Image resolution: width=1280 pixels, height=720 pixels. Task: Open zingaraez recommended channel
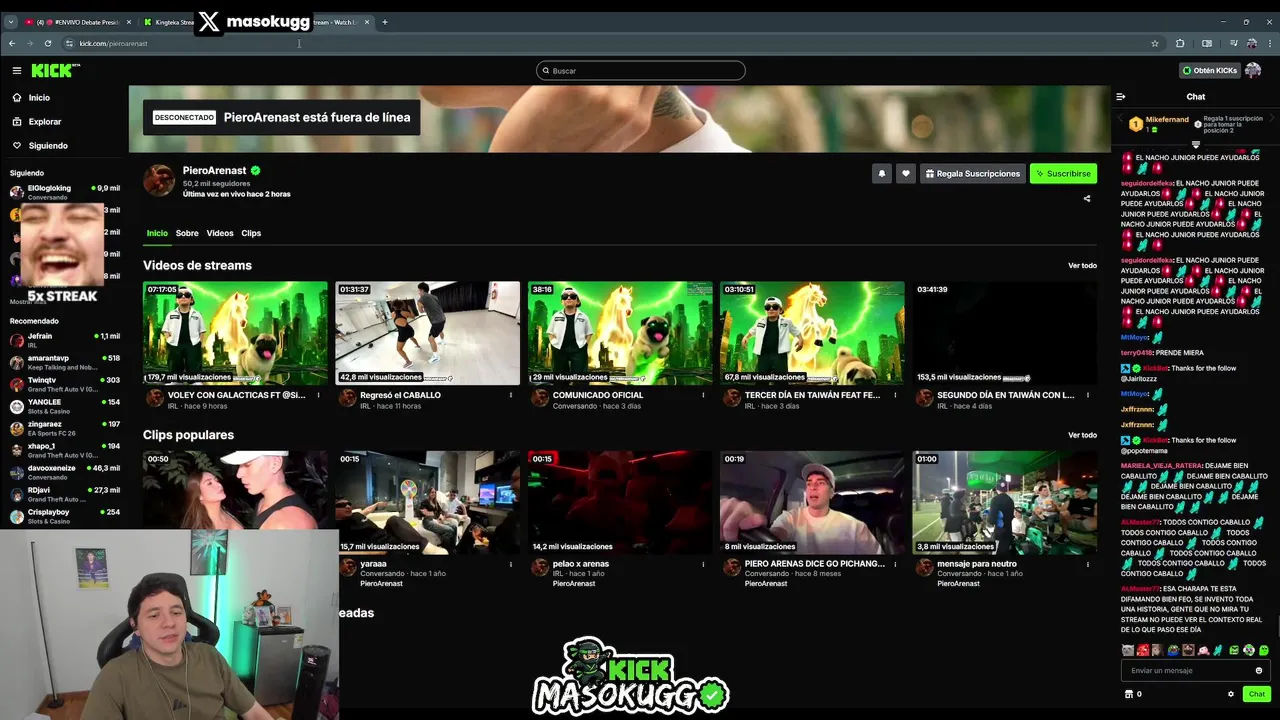click(64, 428)
